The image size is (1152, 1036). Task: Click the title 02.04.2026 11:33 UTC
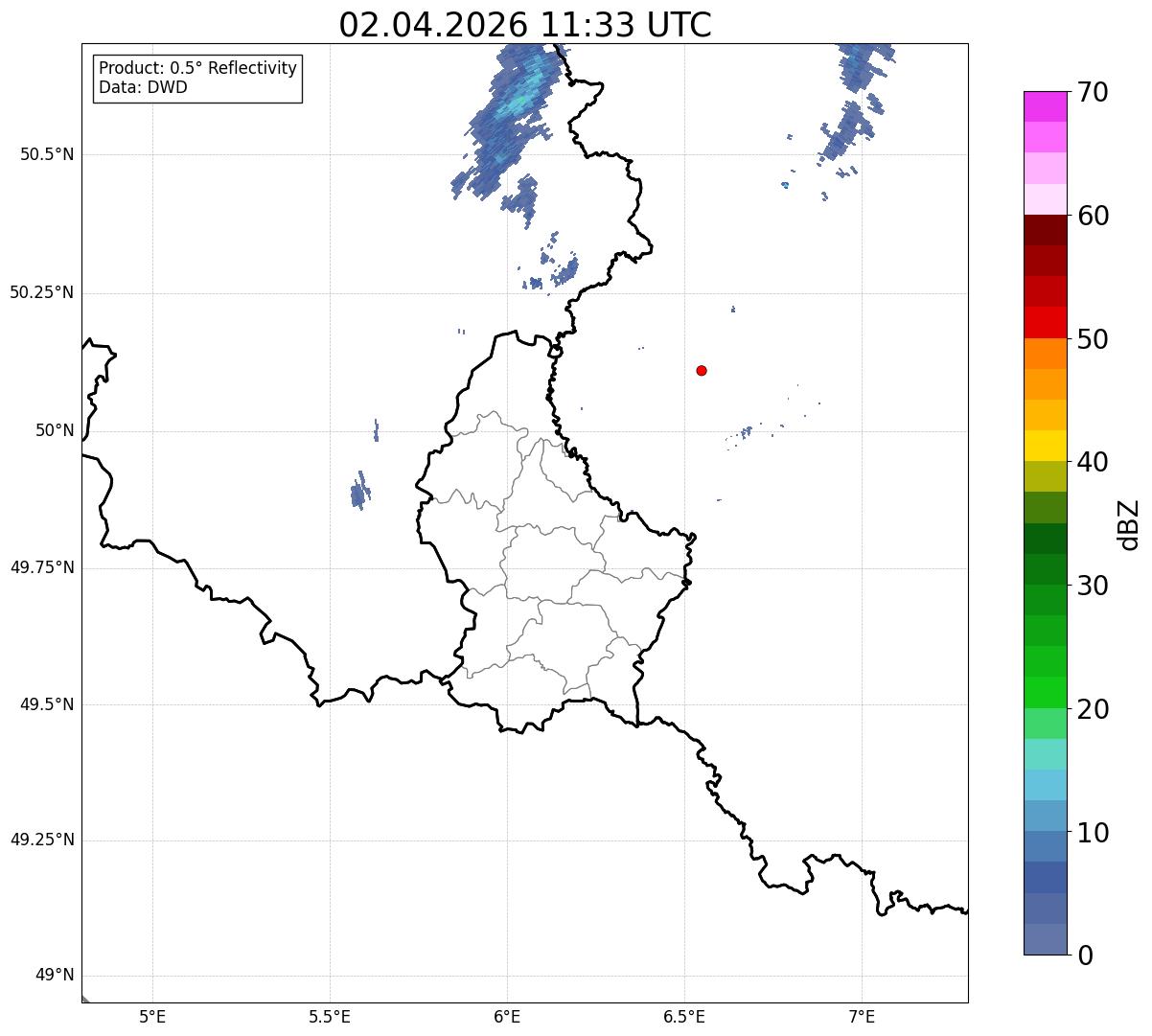click(525, 25)
